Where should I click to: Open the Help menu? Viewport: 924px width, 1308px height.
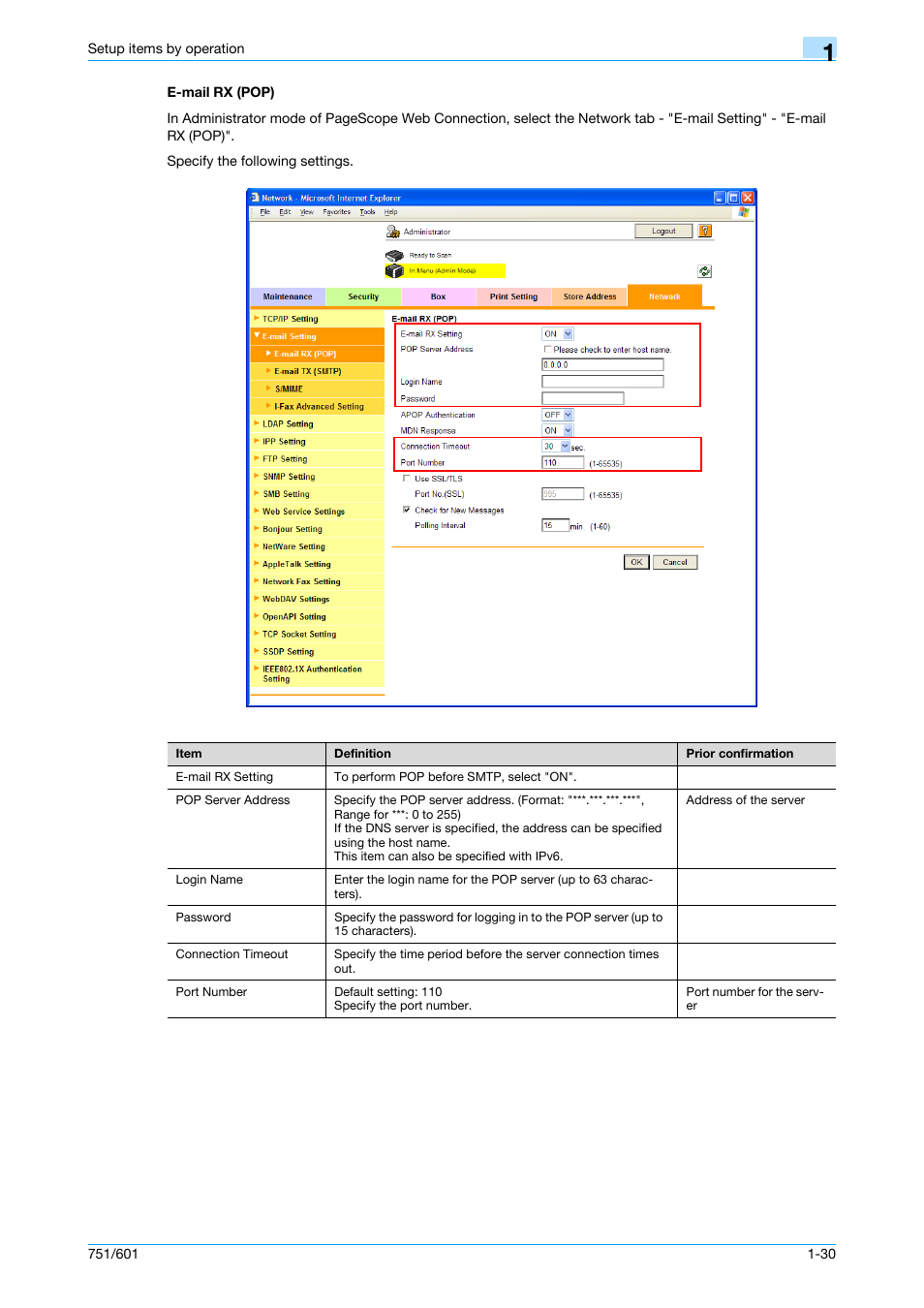point(390,211)
